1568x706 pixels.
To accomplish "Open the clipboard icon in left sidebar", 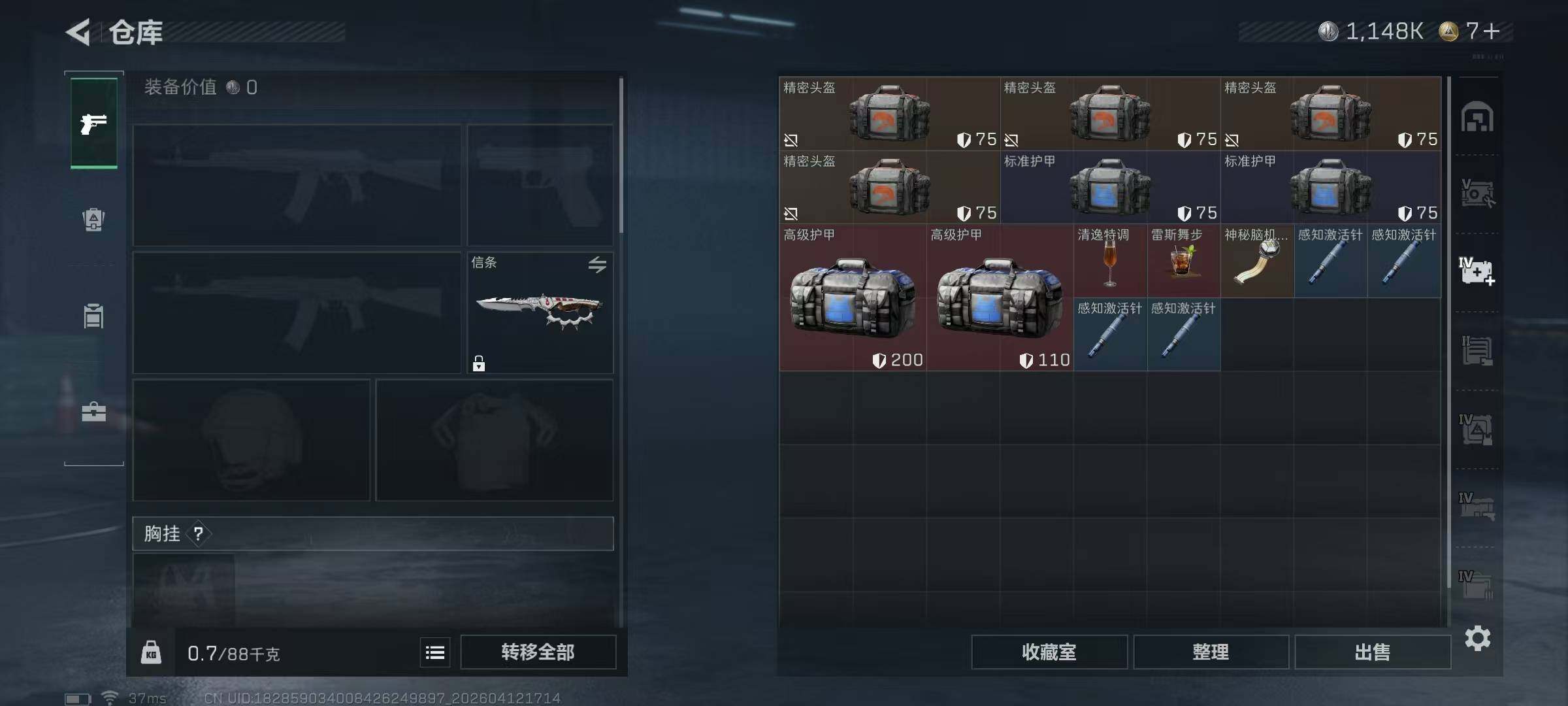I will click(93, 316).
